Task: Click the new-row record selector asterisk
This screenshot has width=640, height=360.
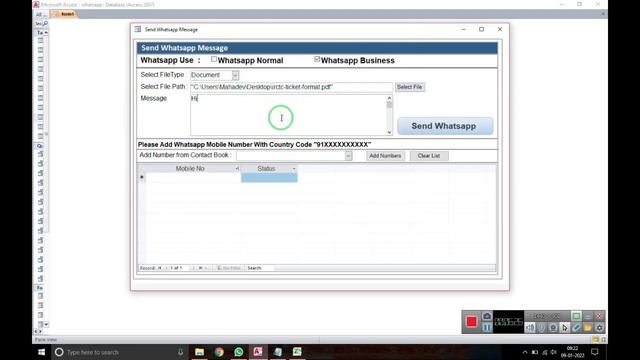Action: click(x=142, y=178)
